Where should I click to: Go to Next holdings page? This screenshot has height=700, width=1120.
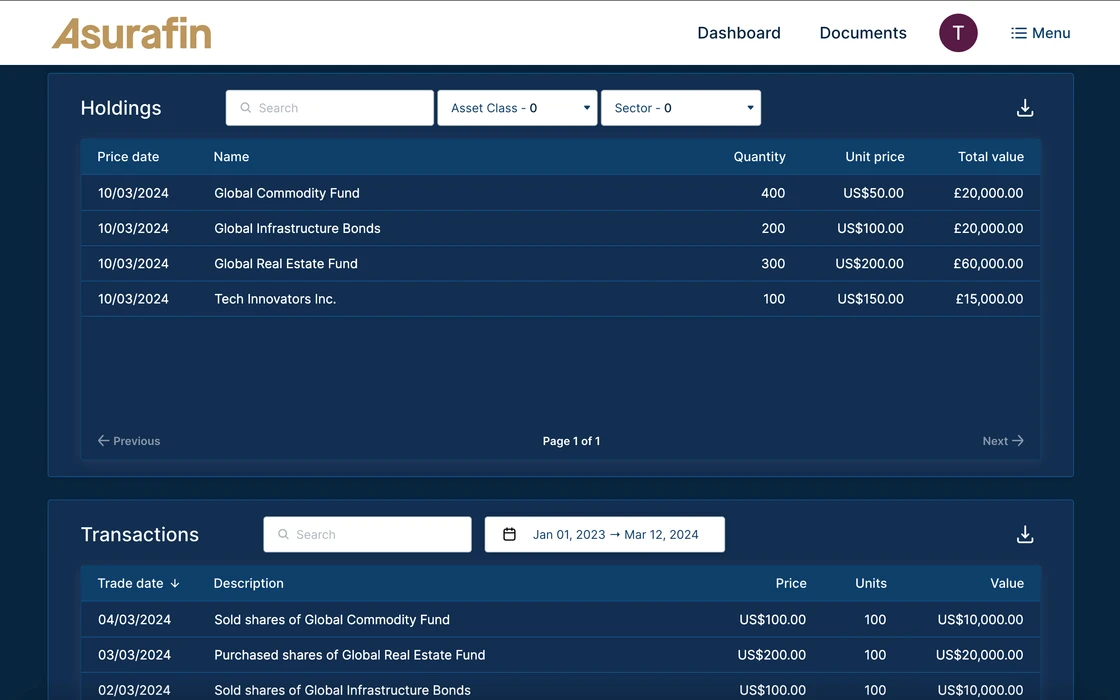click(1003, 441)
